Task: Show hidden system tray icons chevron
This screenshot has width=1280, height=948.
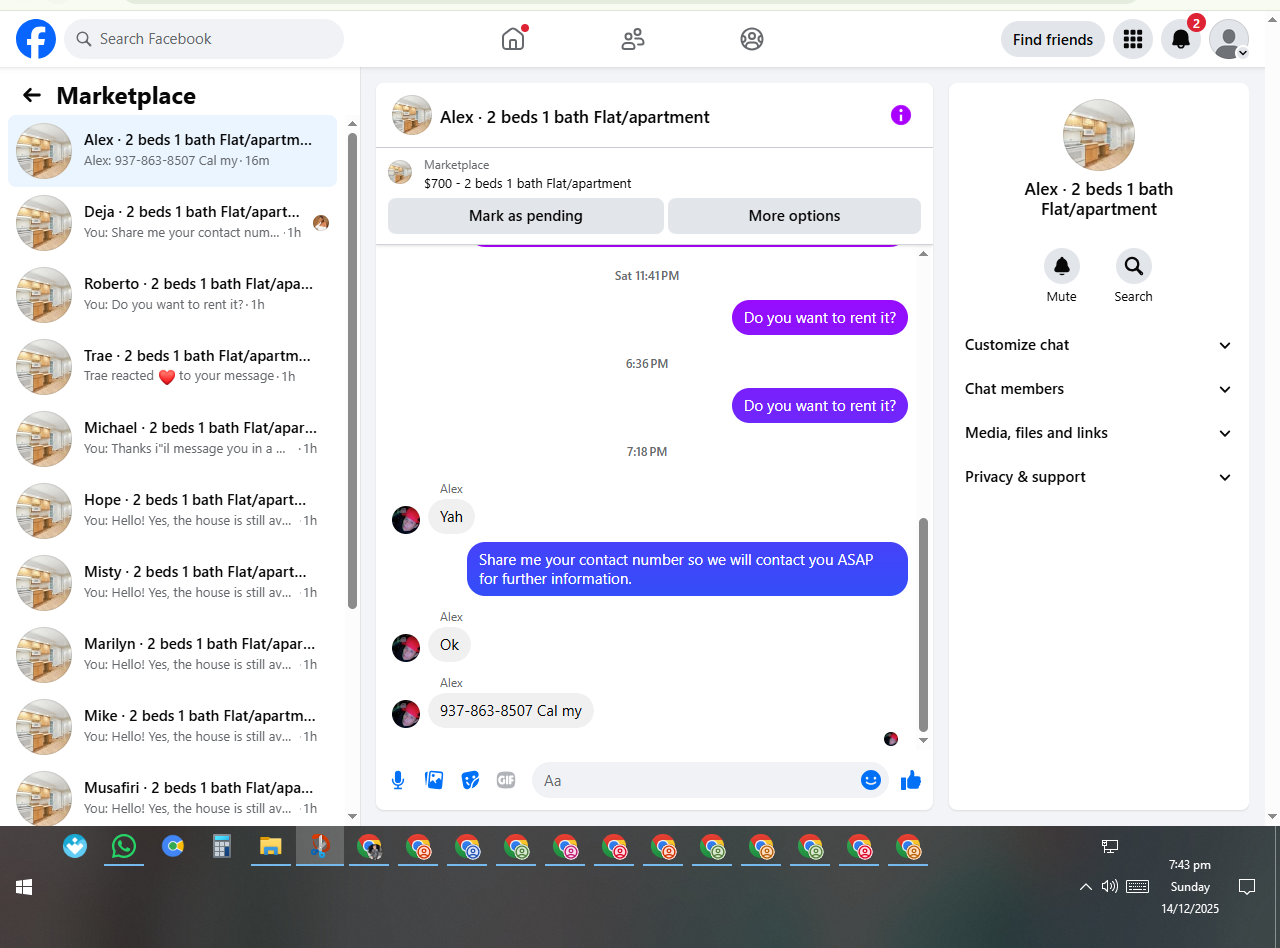Action: 1085,887
